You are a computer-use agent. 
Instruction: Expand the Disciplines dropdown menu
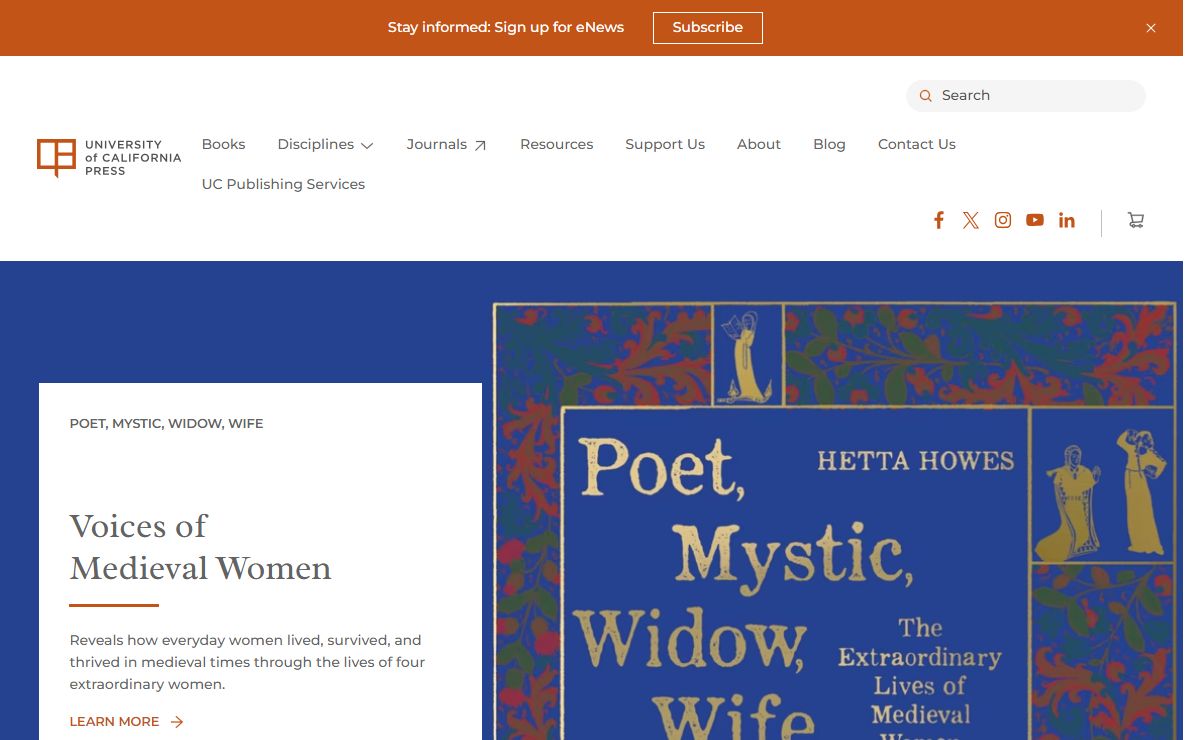point(325,144)
